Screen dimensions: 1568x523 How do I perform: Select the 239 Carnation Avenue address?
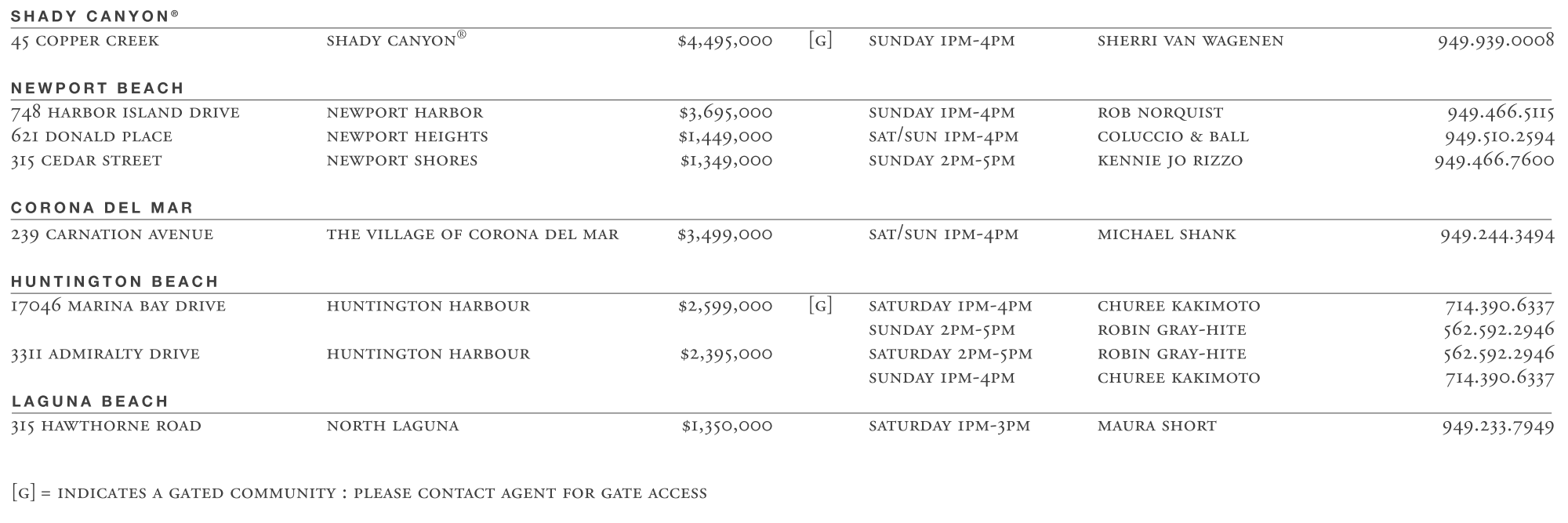point(112,234)
